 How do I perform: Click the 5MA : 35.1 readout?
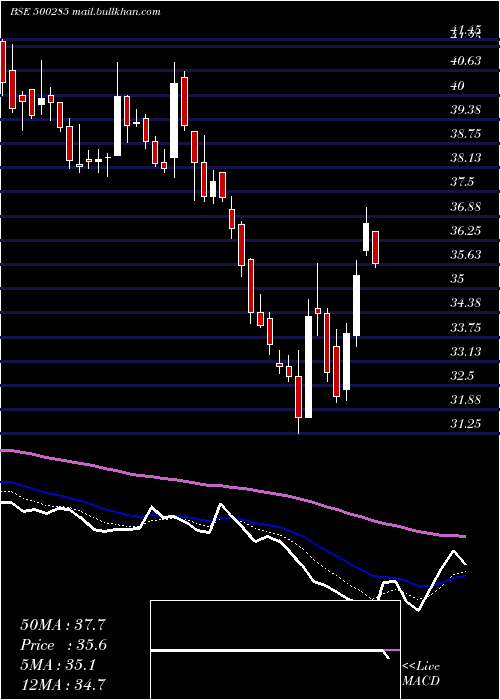(x=58, y=665)
